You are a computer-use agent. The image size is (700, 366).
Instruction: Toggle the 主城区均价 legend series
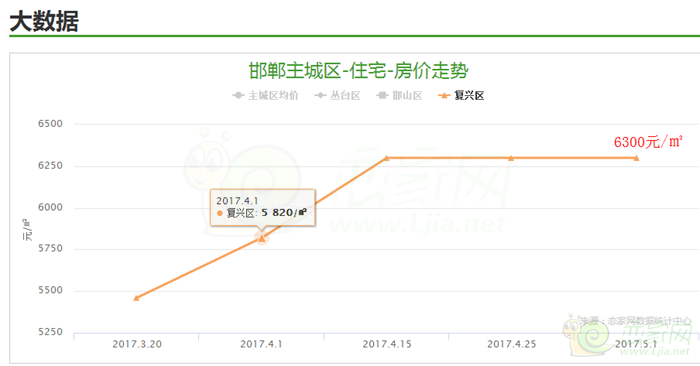(x=265, y=96)
